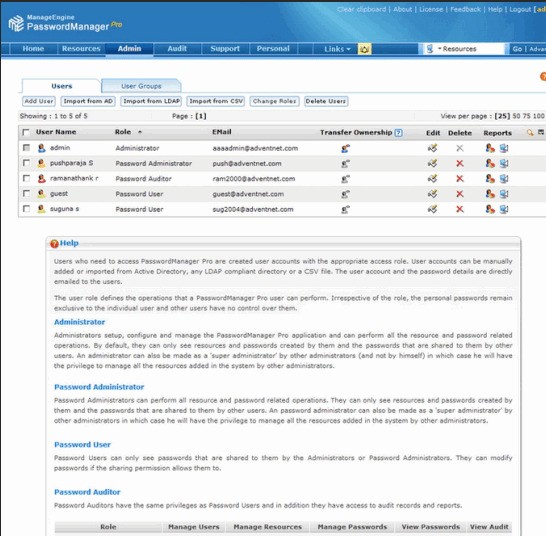Click the yellow icon beside Links menu

(365, 49)
